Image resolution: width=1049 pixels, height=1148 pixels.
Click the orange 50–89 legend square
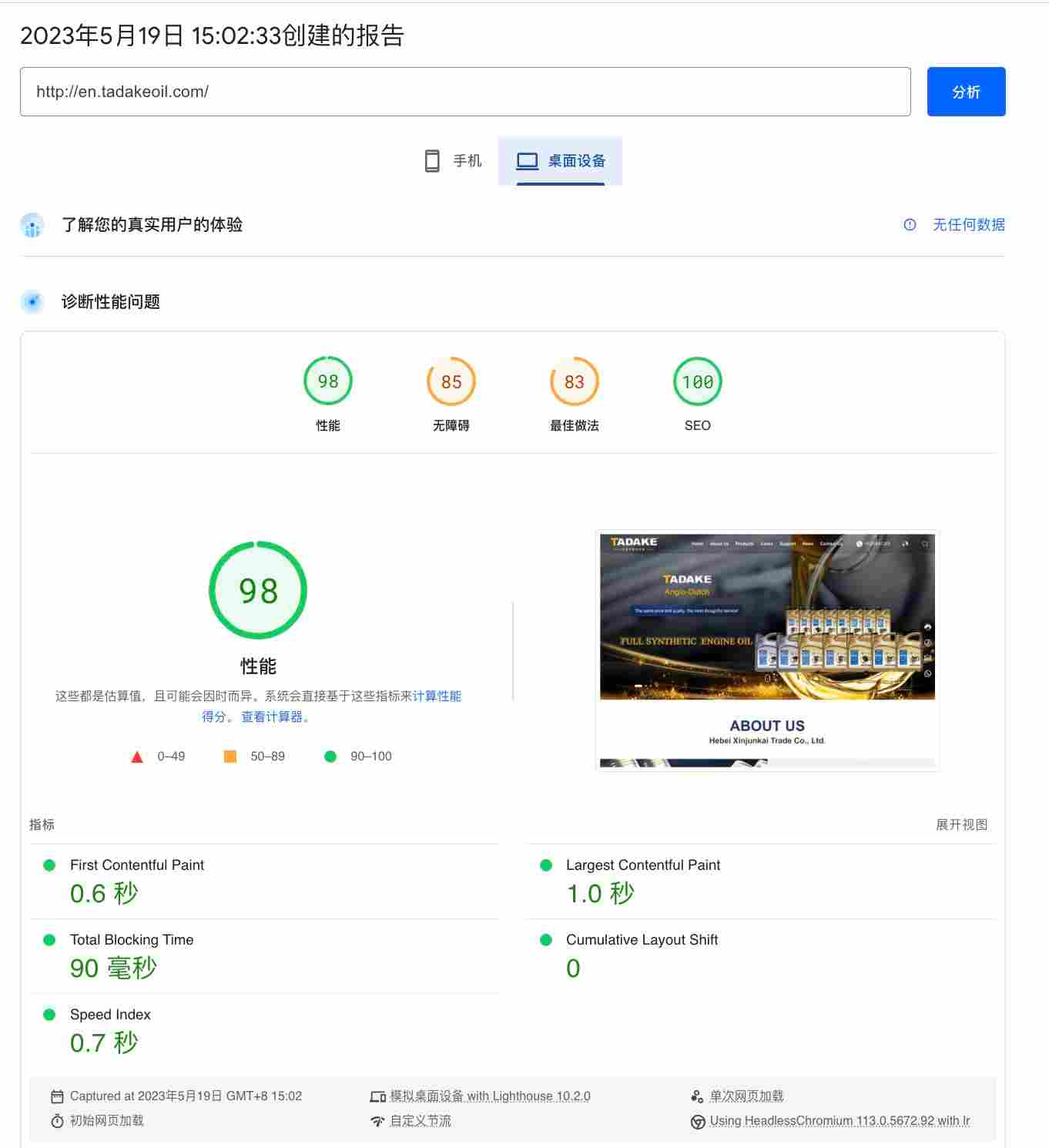[230, 756]
